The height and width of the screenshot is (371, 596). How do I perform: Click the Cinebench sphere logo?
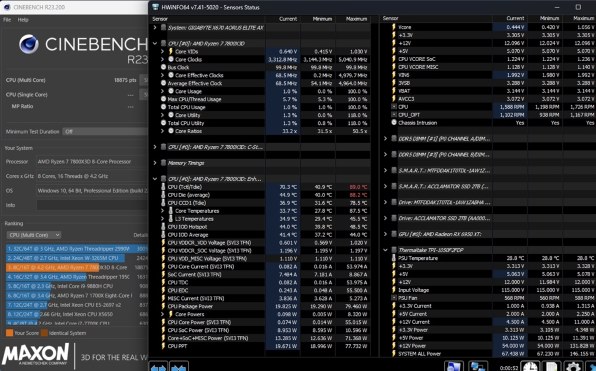tap(29, 44)
